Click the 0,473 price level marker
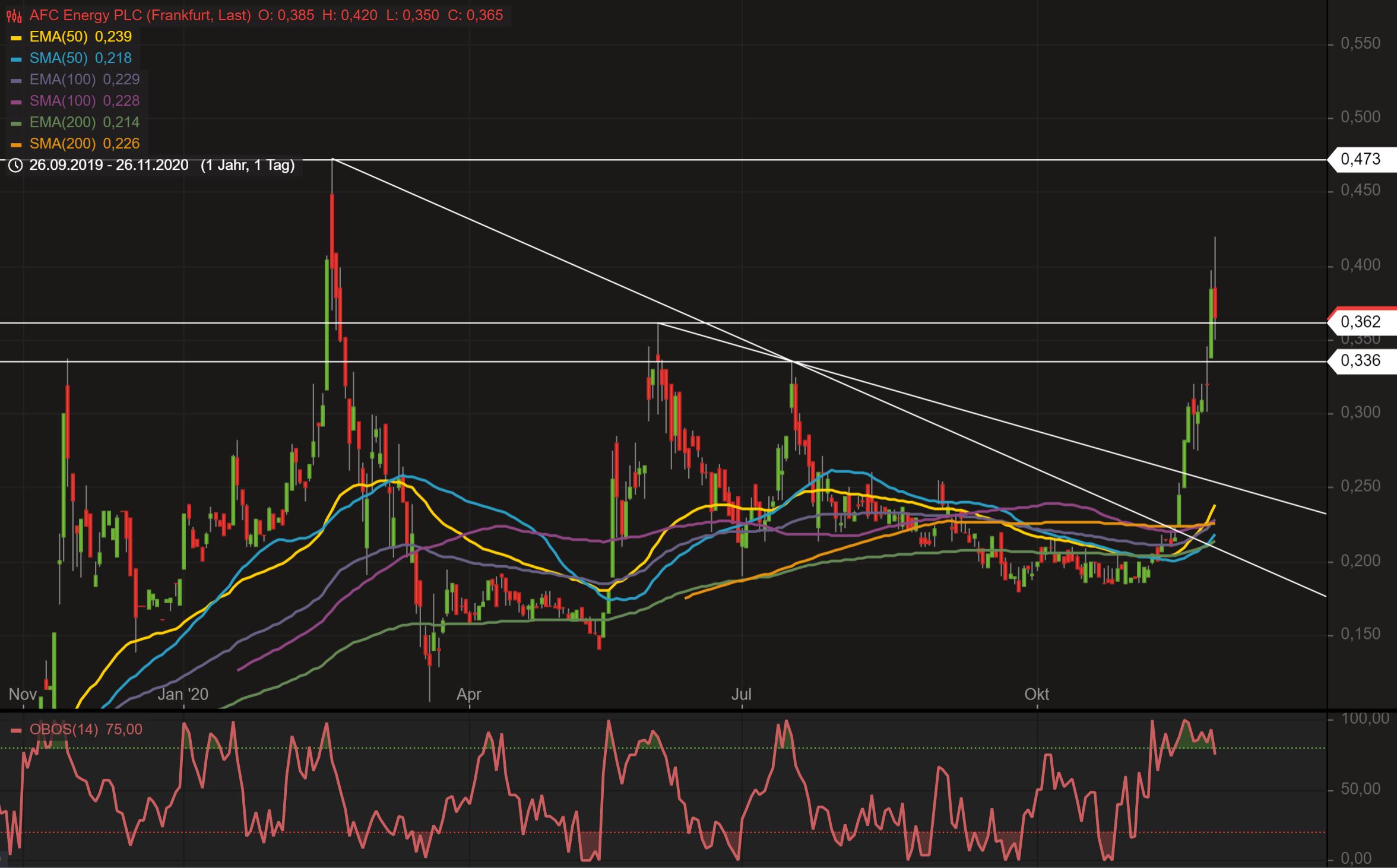Screen dimensions: 1397x868 tap(1362, 159)
